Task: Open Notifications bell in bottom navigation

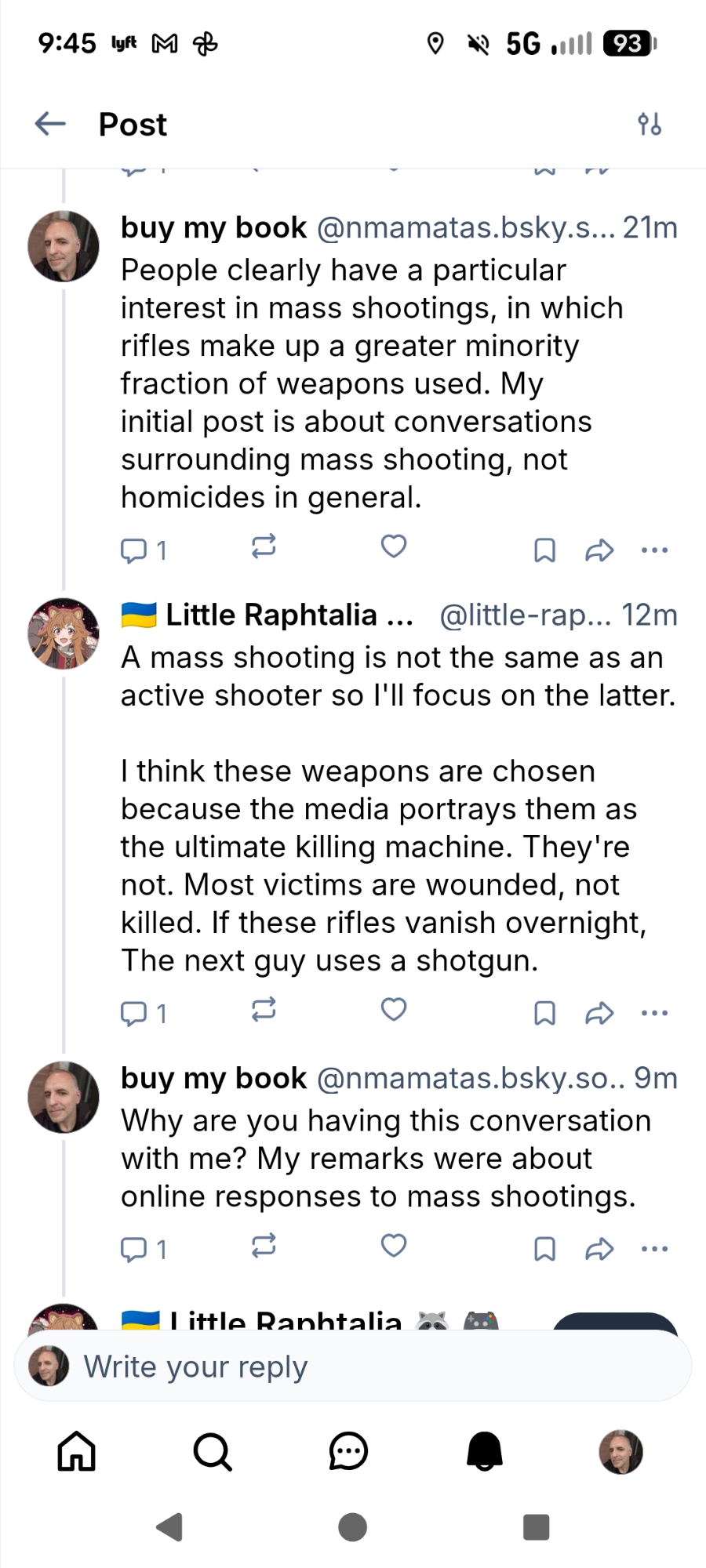Action: [x=484, y=1451]
